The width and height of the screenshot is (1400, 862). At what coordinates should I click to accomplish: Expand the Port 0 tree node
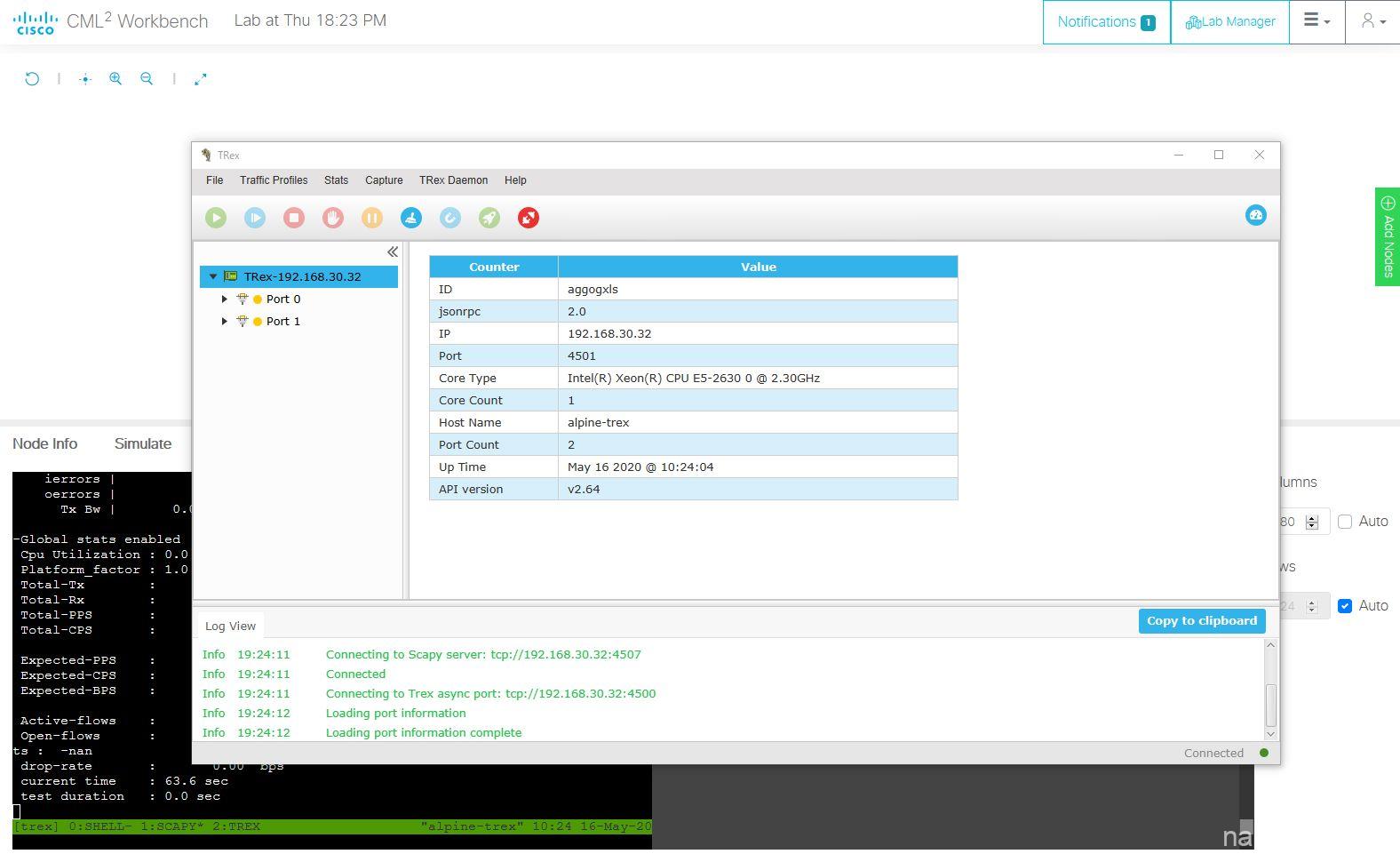point(225,299)
